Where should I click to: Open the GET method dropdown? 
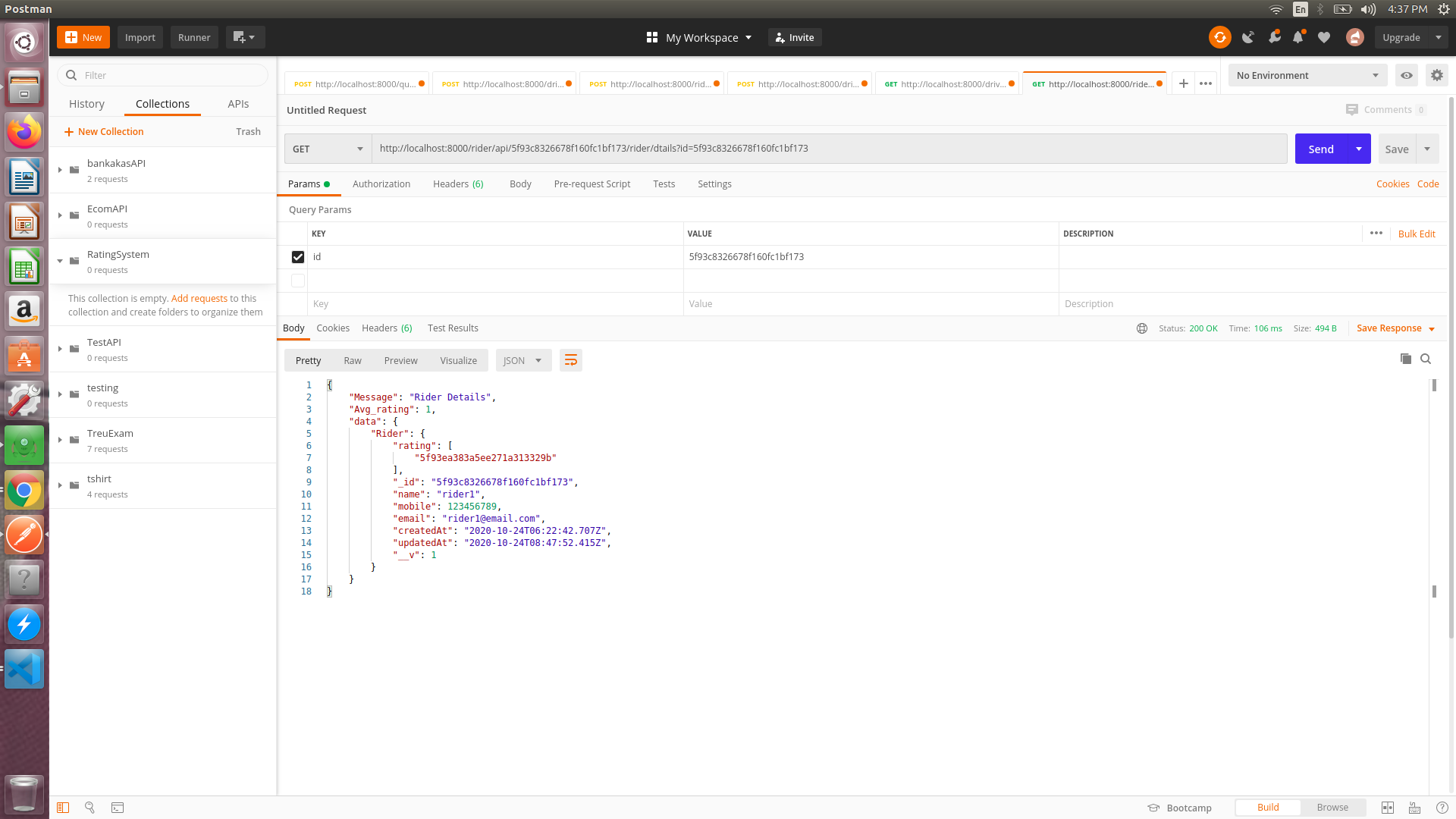(x=328, y=149)
